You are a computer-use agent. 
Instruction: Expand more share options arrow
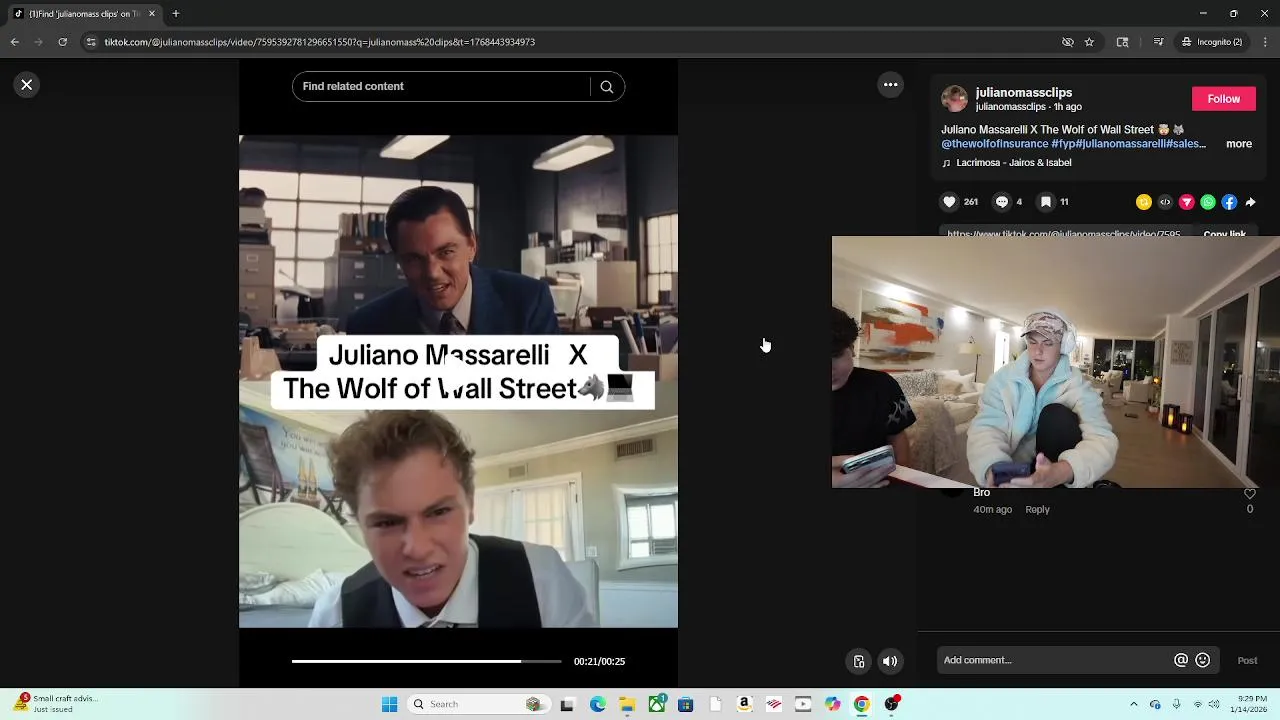[1250, 202]
